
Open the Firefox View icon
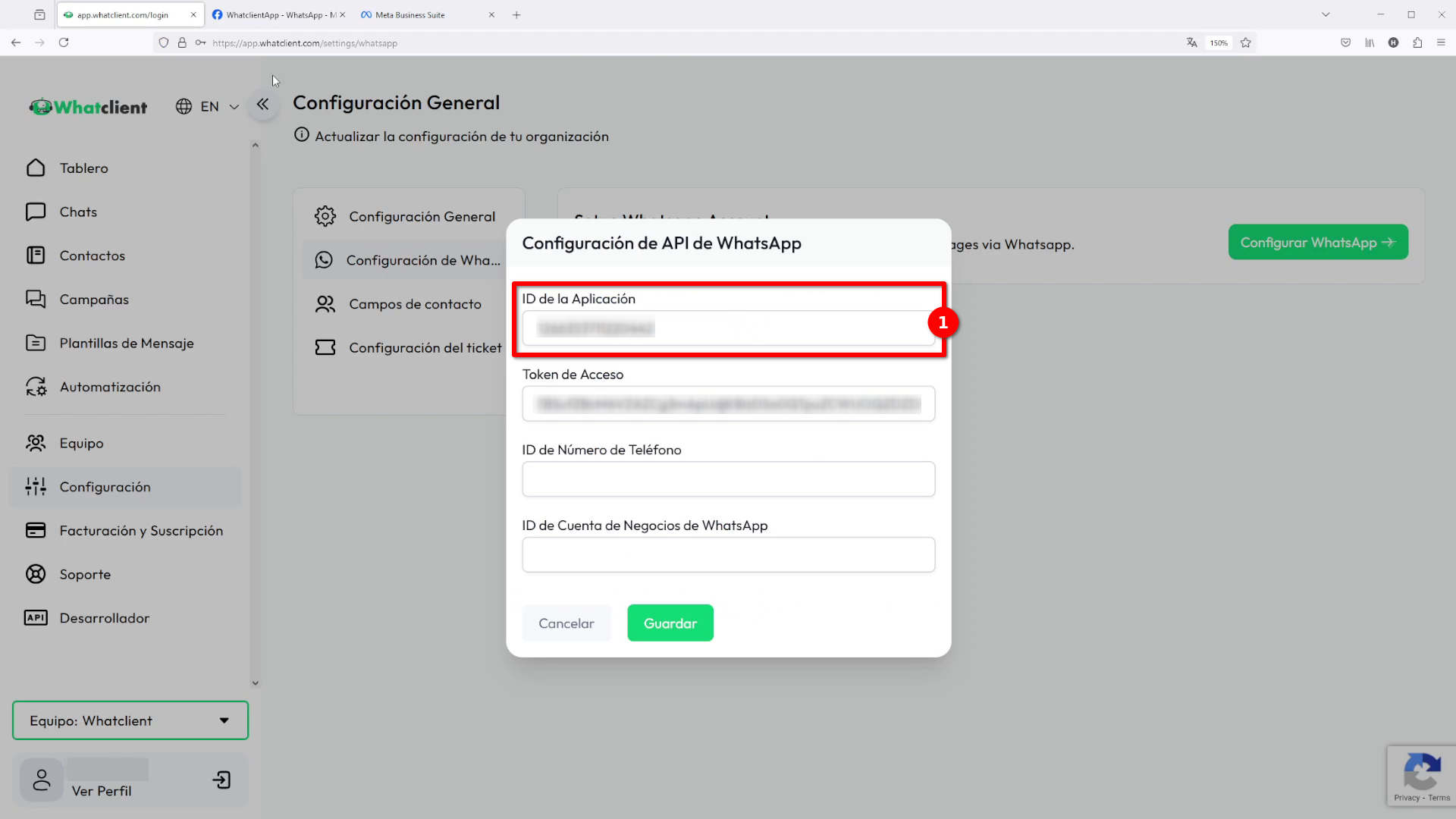tap(39, 14)
